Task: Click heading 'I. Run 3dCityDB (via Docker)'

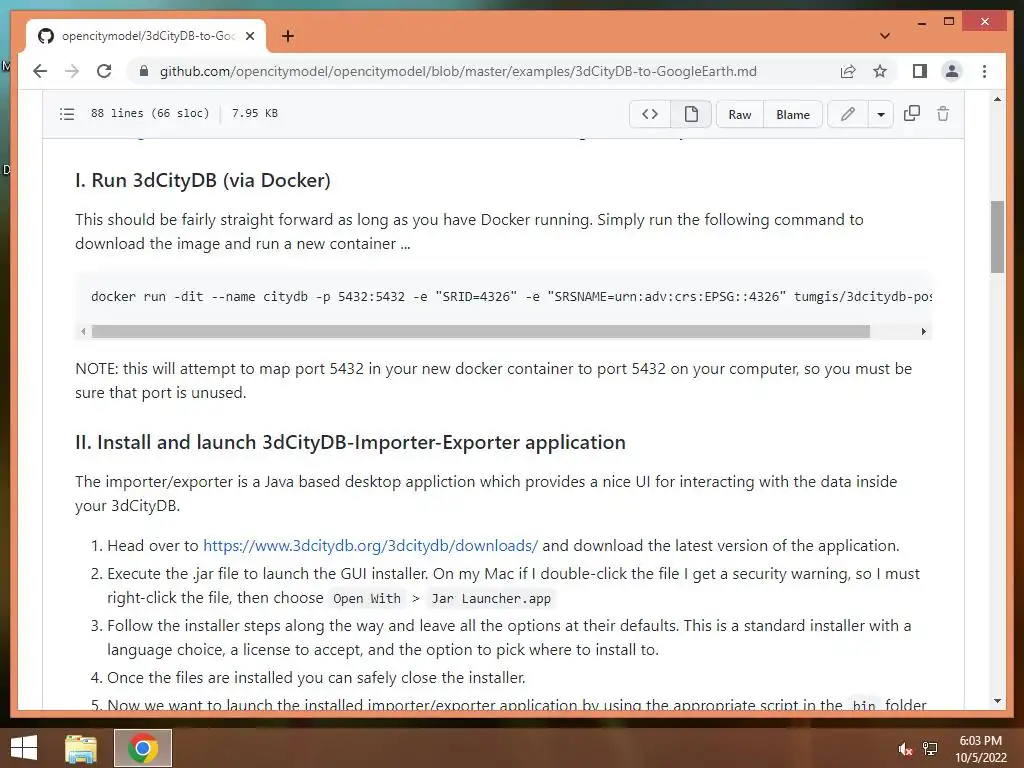Action: tap(202, 180)
